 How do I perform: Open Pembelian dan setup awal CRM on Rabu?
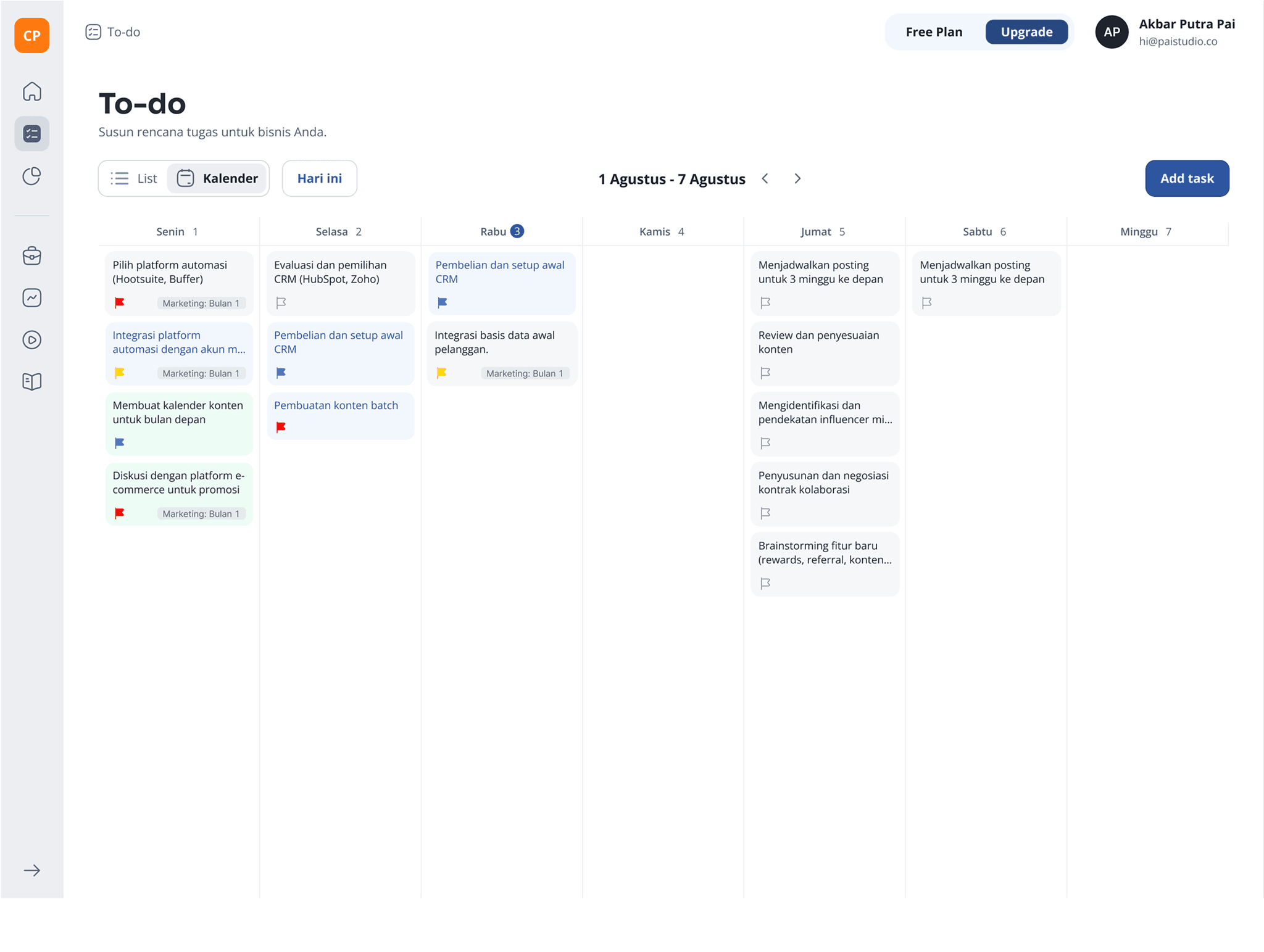pyautogui.click(x=502, y=284)
